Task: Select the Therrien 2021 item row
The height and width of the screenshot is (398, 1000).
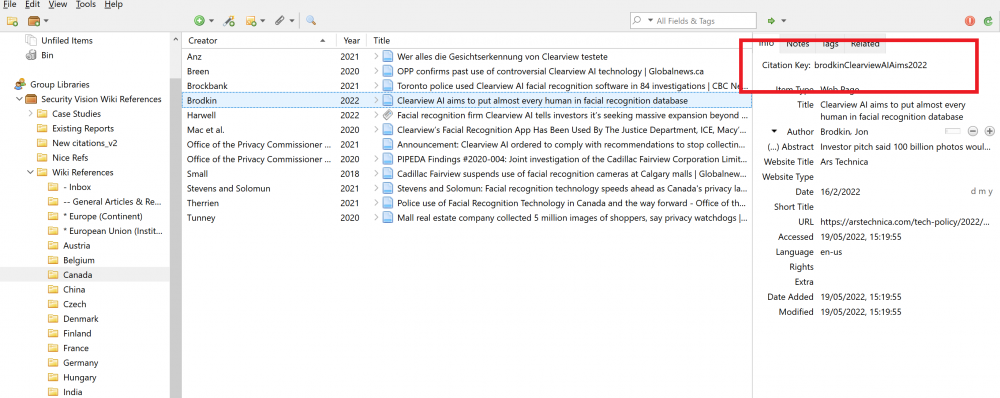Action: pyautogui.click(x=467, y=203)
